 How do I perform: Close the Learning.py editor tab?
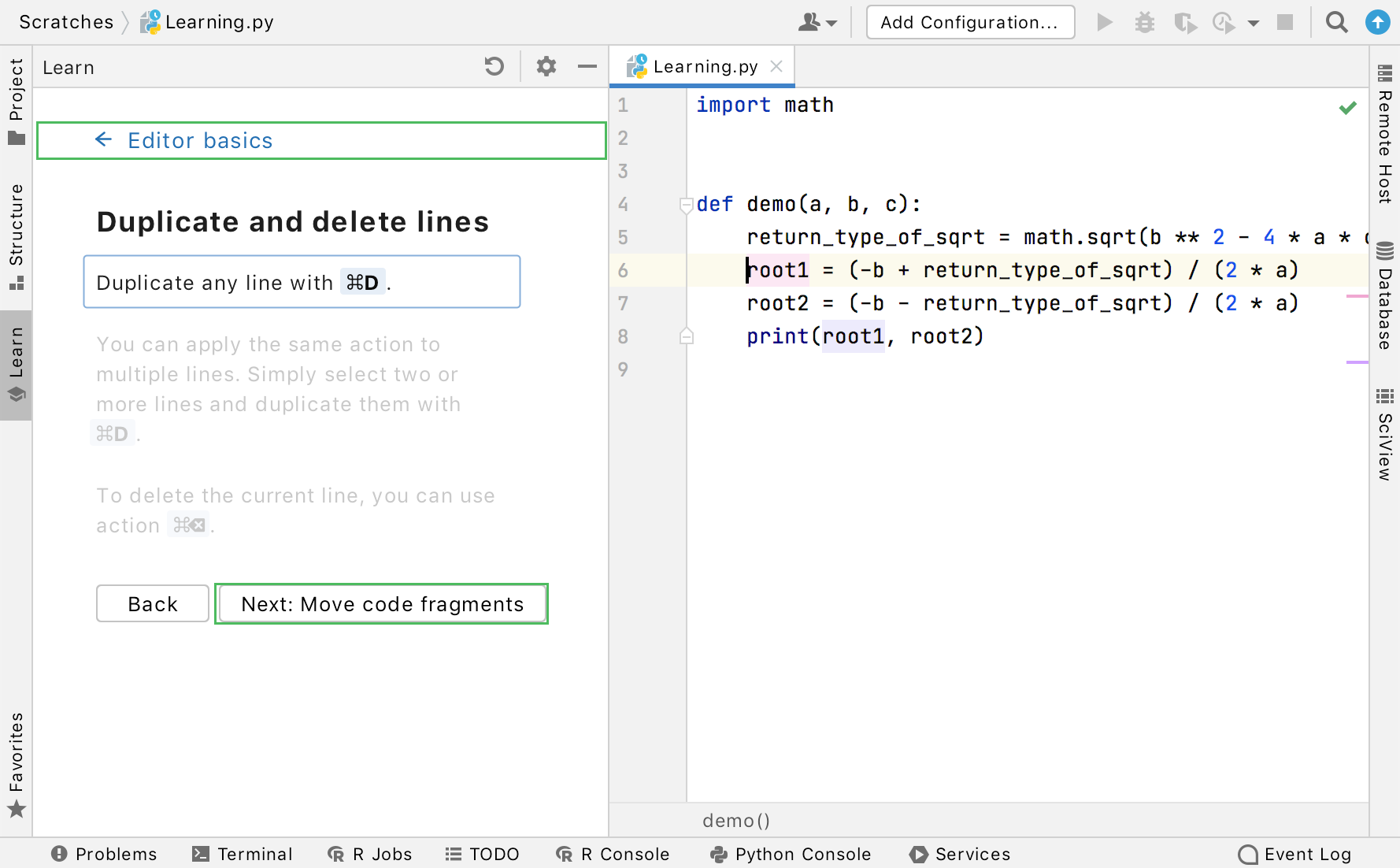776,67
